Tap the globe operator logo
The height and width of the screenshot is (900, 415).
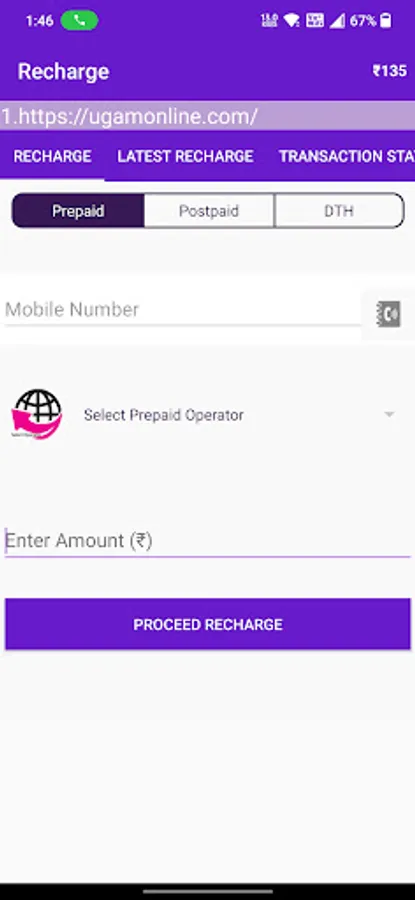point(37,414)
